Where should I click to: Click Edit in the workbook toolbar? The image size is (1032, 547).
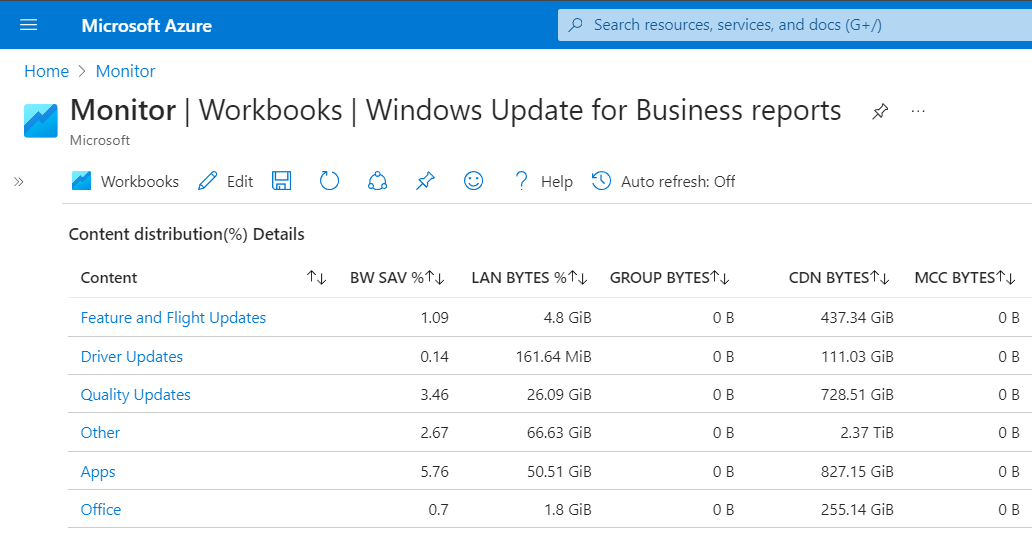click(x=226, y=181)
